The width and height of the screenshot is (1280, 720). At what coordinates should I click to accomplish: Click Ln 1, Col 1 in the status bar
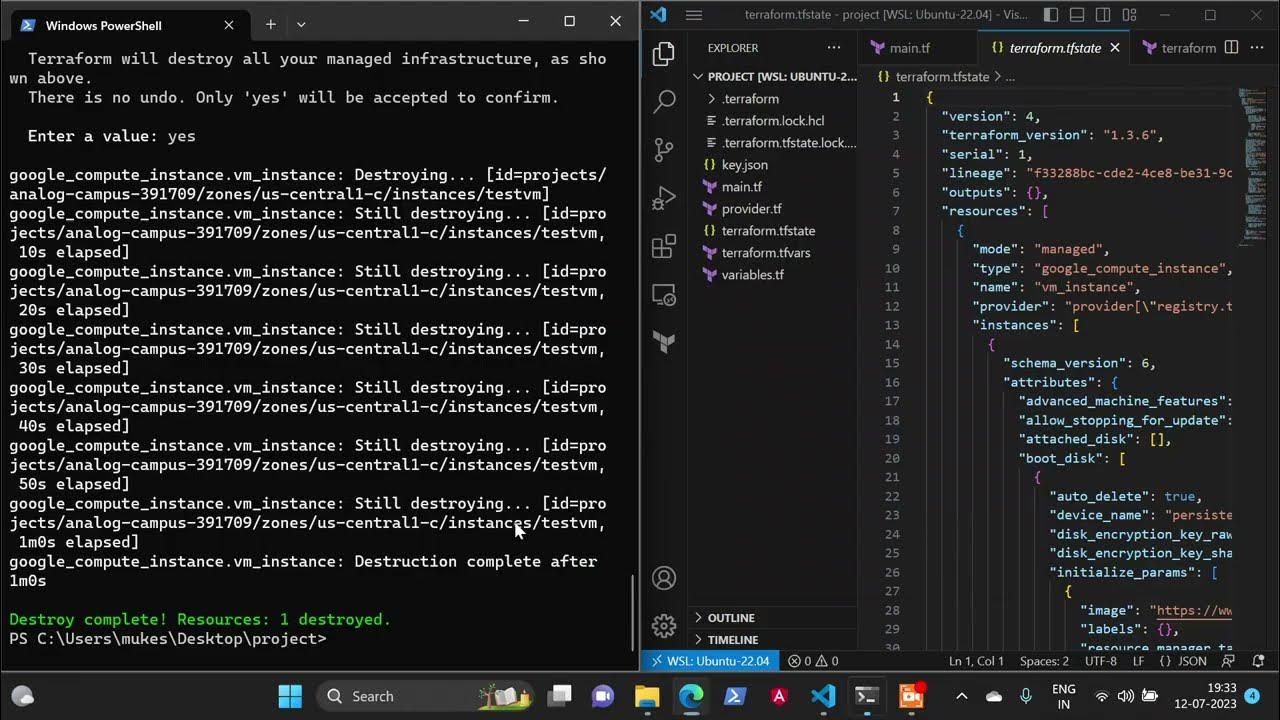tap(975, 661)
